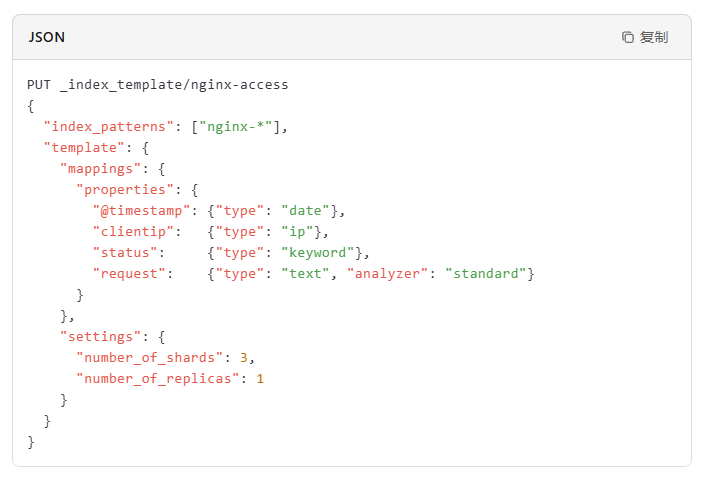Click the "status" field name
This screenshot has width=706, height=477.
(x=125, y=253)
